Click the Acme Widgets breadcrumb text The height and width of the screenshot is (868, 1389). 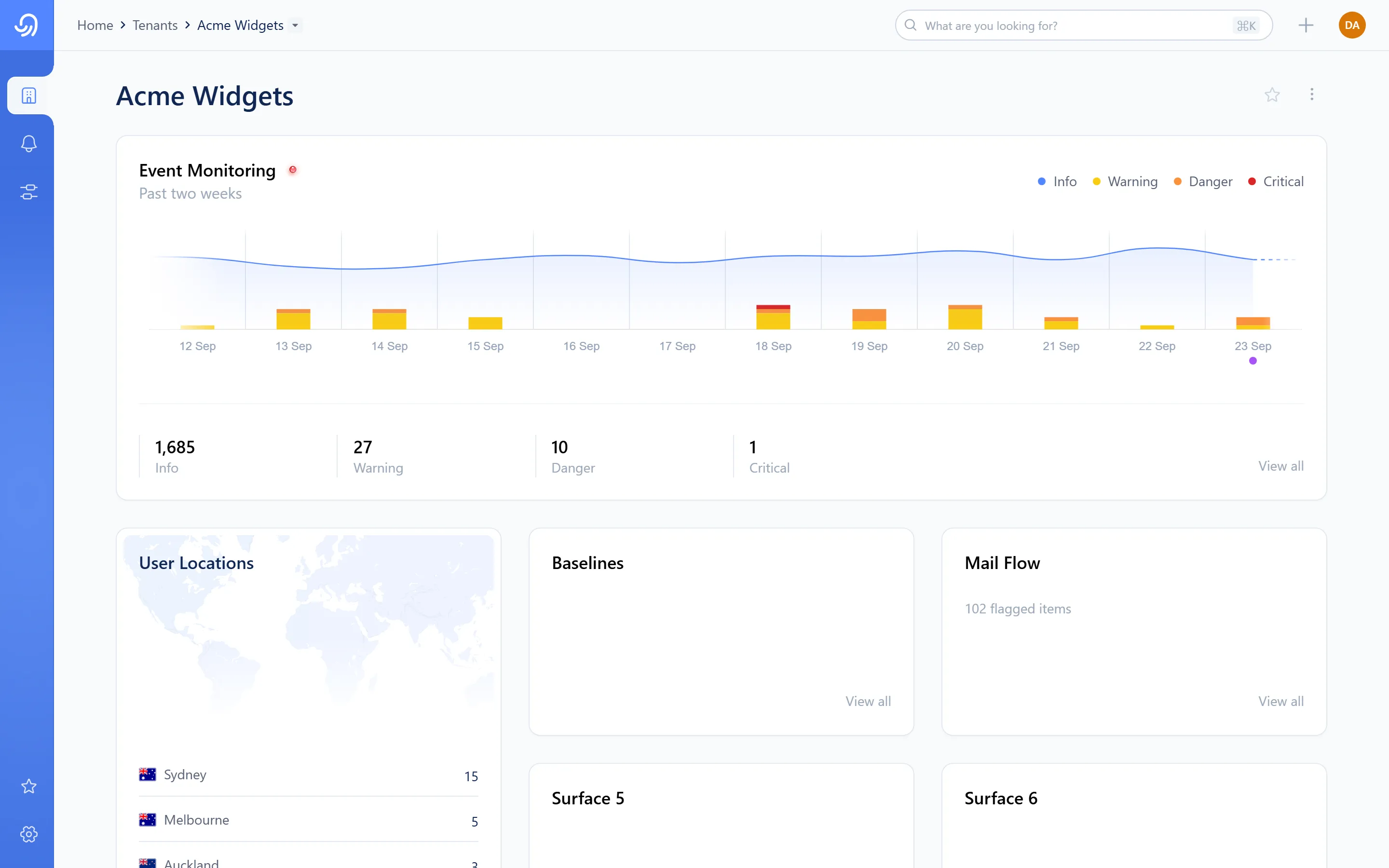[241, 25]
